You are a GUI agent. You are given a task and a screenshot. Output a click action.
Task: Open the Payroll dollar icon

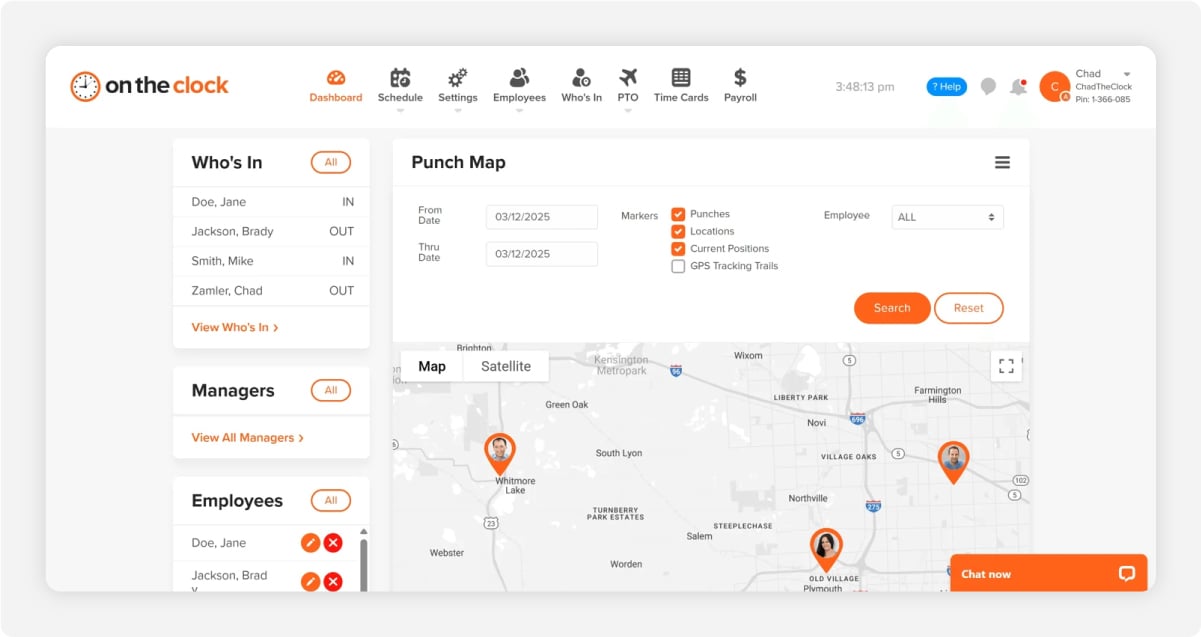(x=740, y=77)
